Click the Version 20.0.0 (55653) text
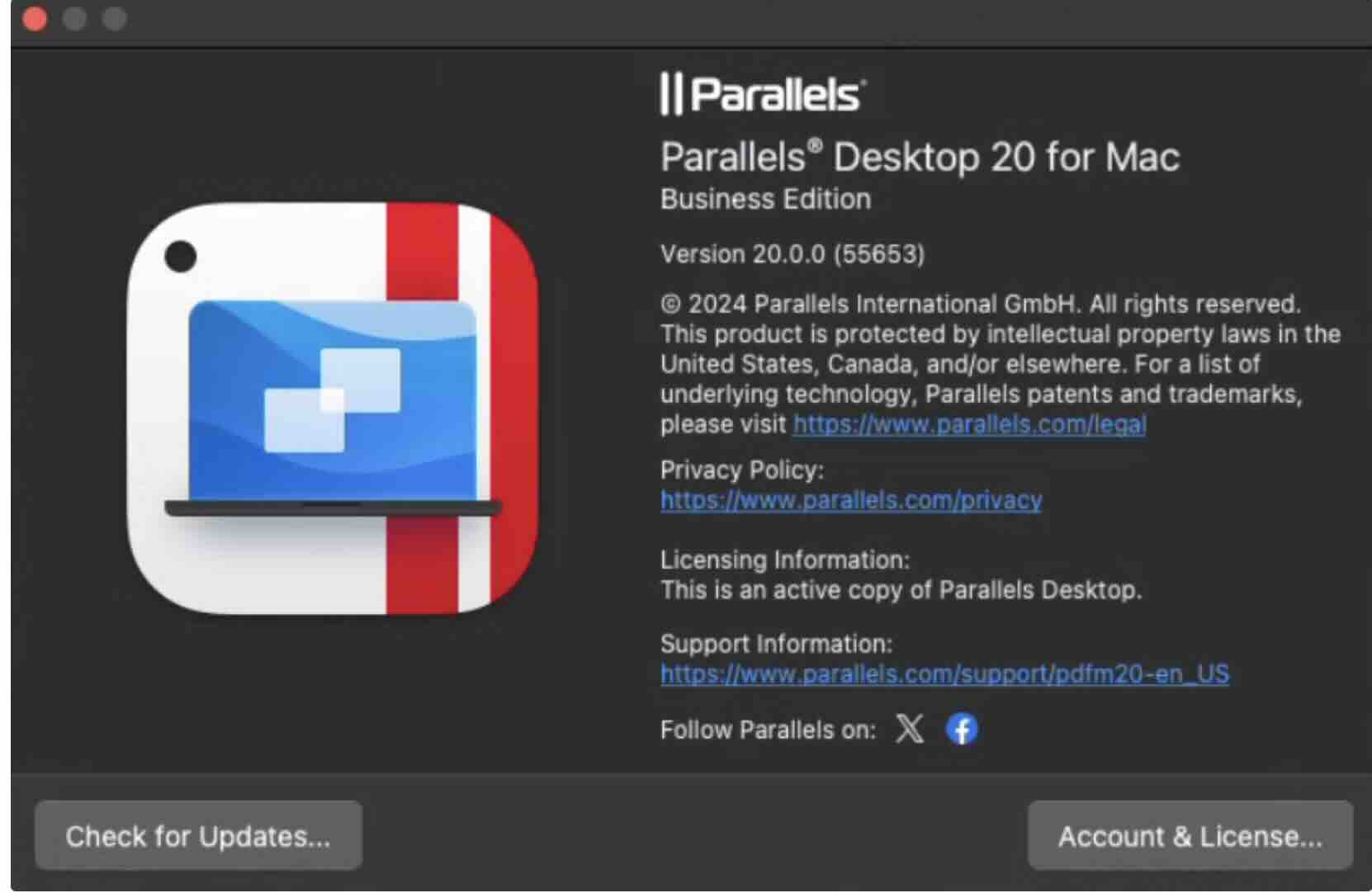Image resolution: width=1372 pixels, height=893 pixels. click(792, 254)
